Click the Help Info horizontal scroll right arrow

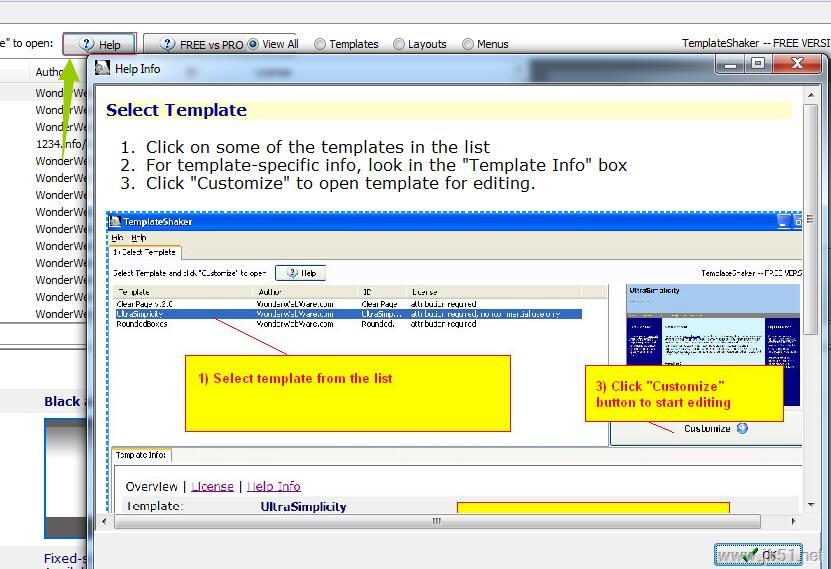point(793,521)
